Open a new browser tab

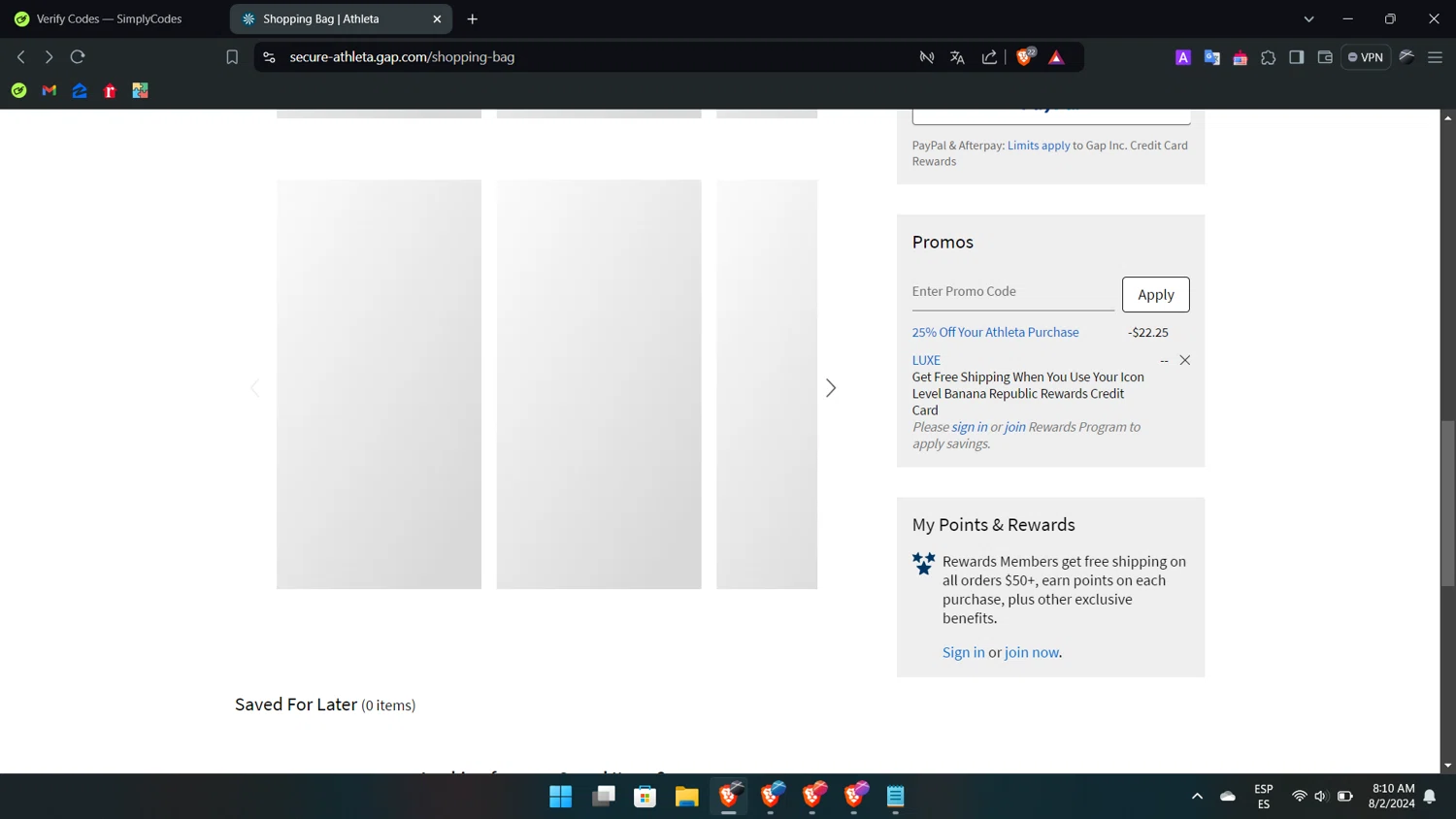(473, 18)
